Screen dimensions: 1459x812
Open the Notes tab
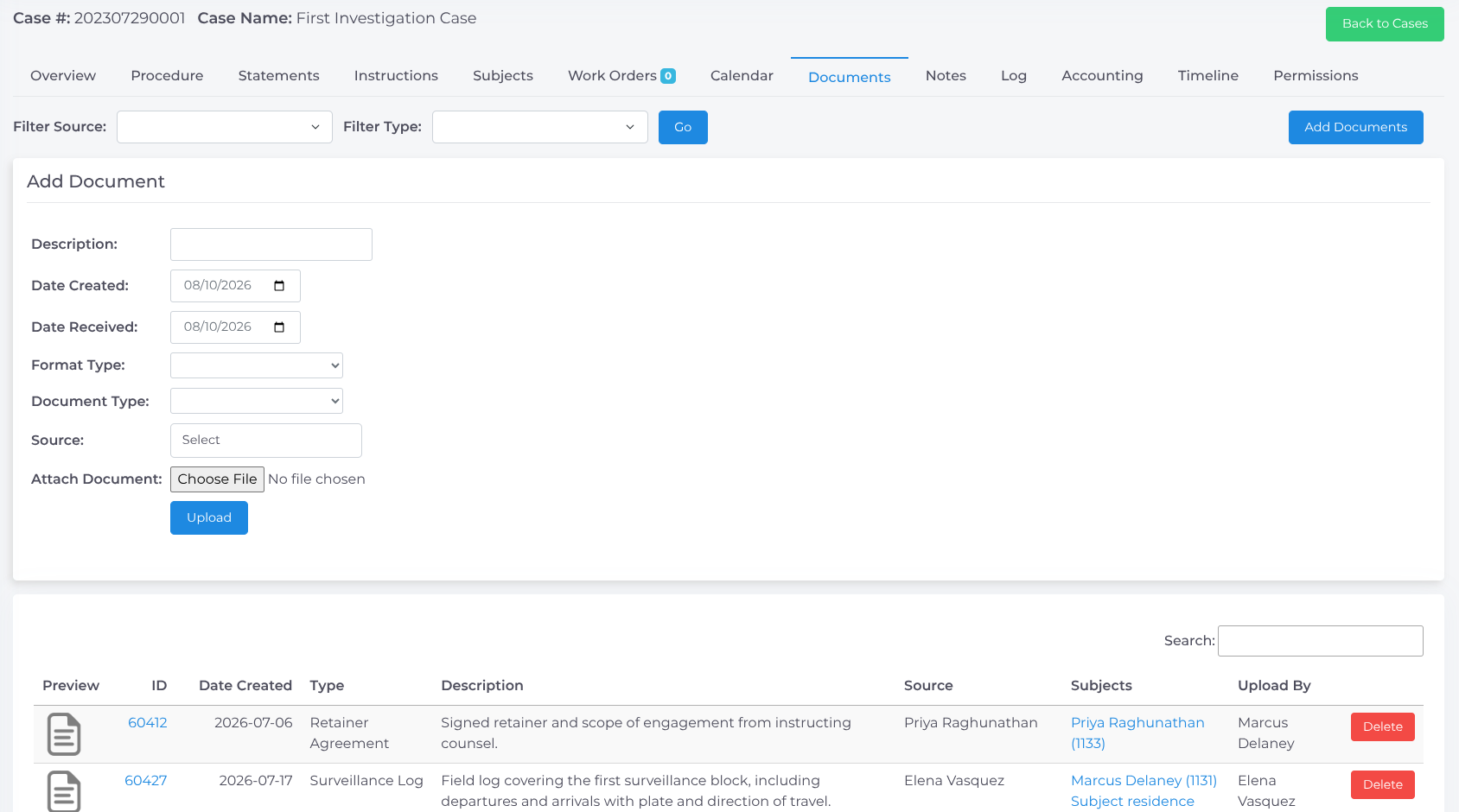pos(946,76)
